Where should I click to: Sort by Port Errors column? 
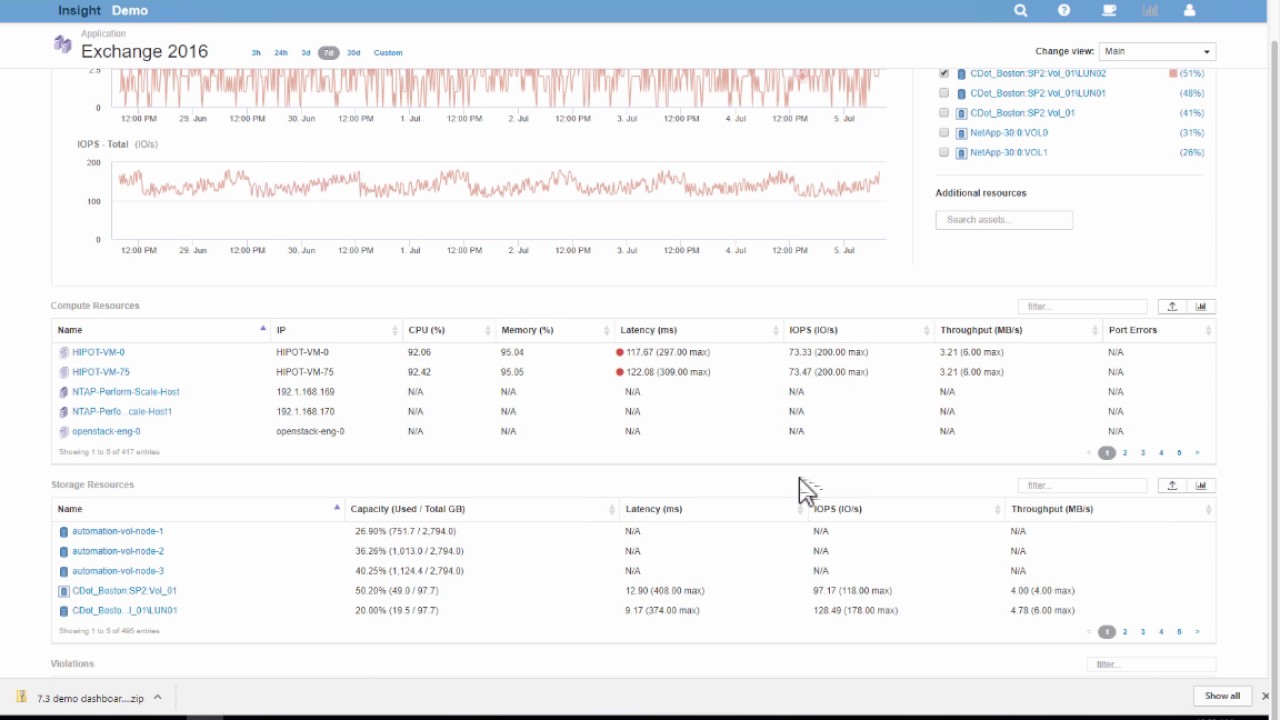tap(1159, 330)
